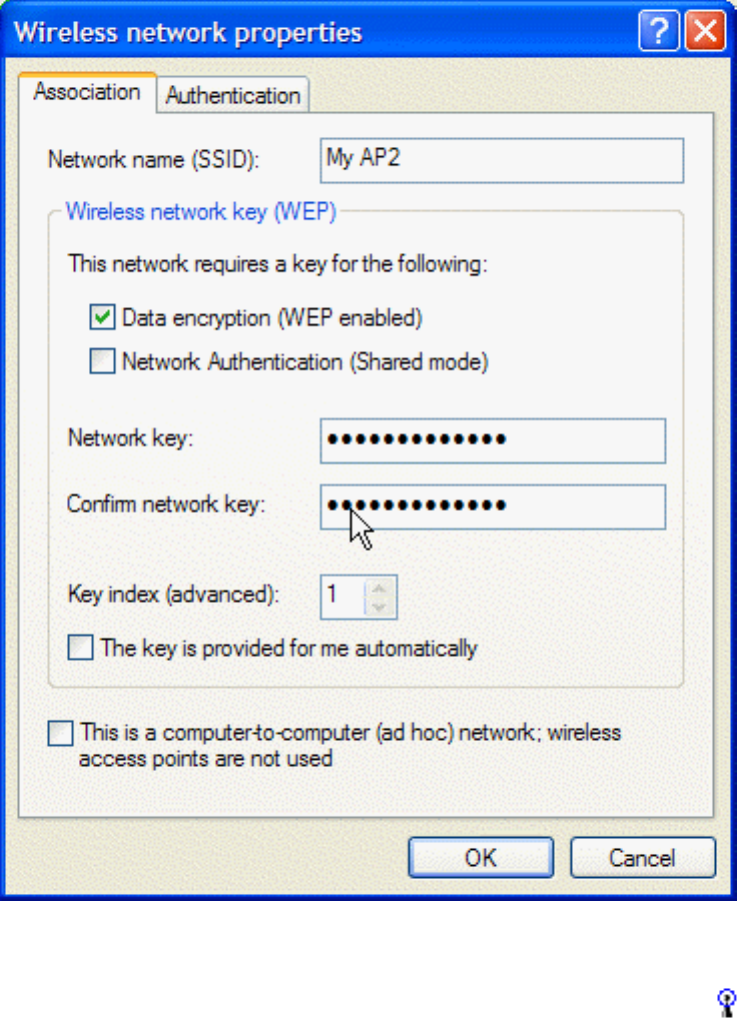Screen dimensions: 745x1020
Task: Enable Network Authentication (Shared mode)
Action: [x=102, y=361]
